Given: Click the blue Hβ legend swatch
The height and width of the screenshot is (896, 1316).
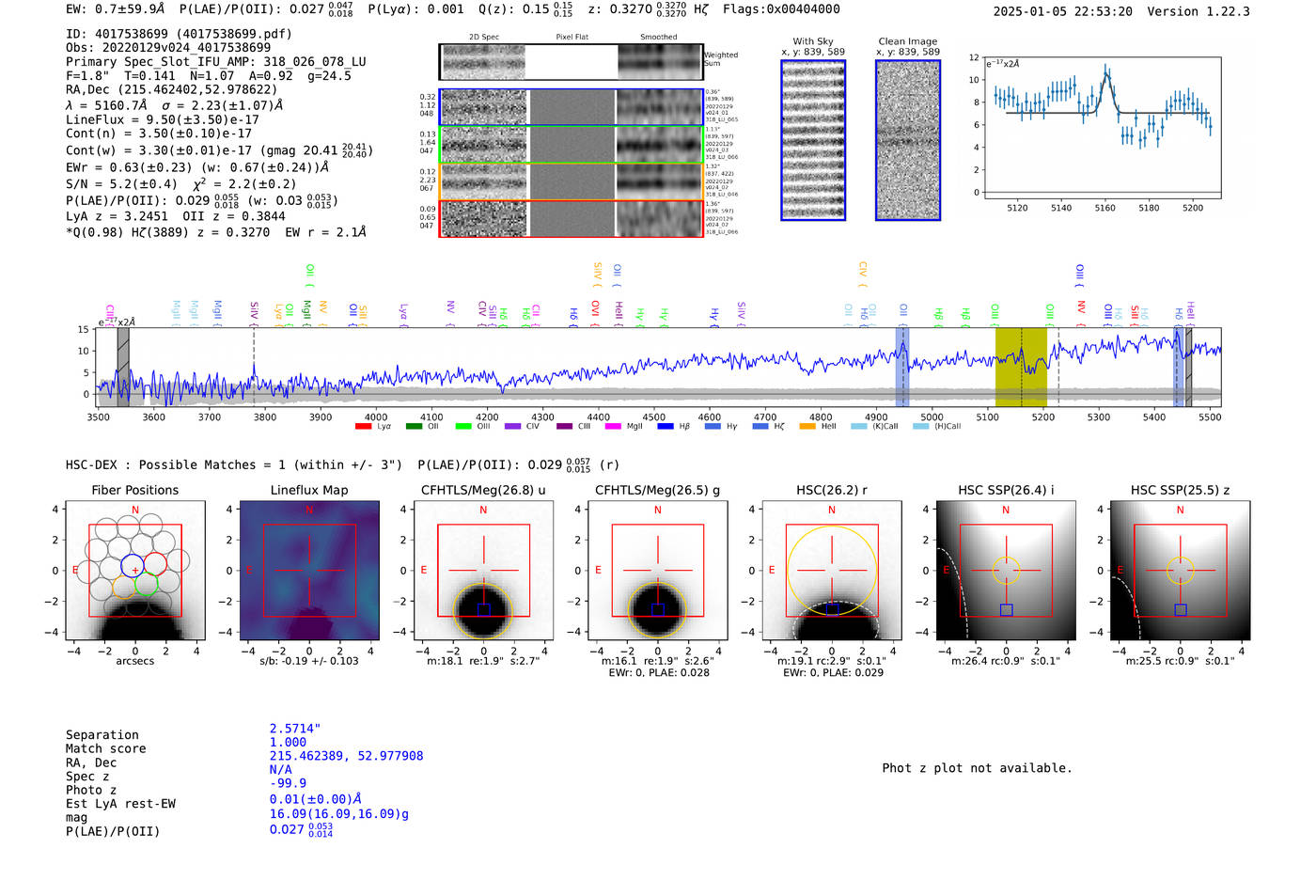Looking at the screenshot, I should pyautogui.click(x=666, y=427).
